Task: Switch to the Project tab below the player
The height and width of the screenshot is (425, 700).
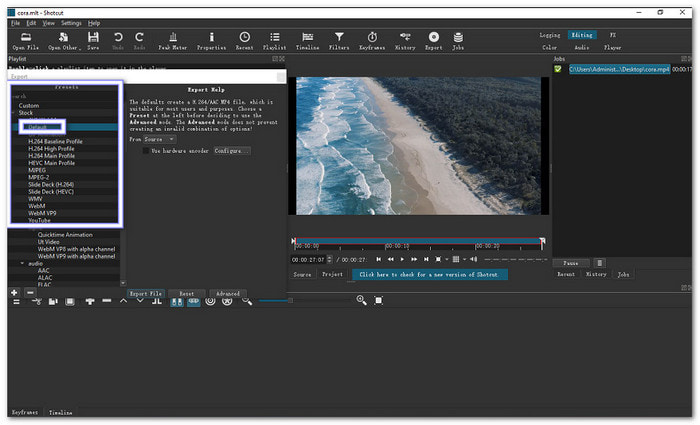Action: (x=333, y=274)
